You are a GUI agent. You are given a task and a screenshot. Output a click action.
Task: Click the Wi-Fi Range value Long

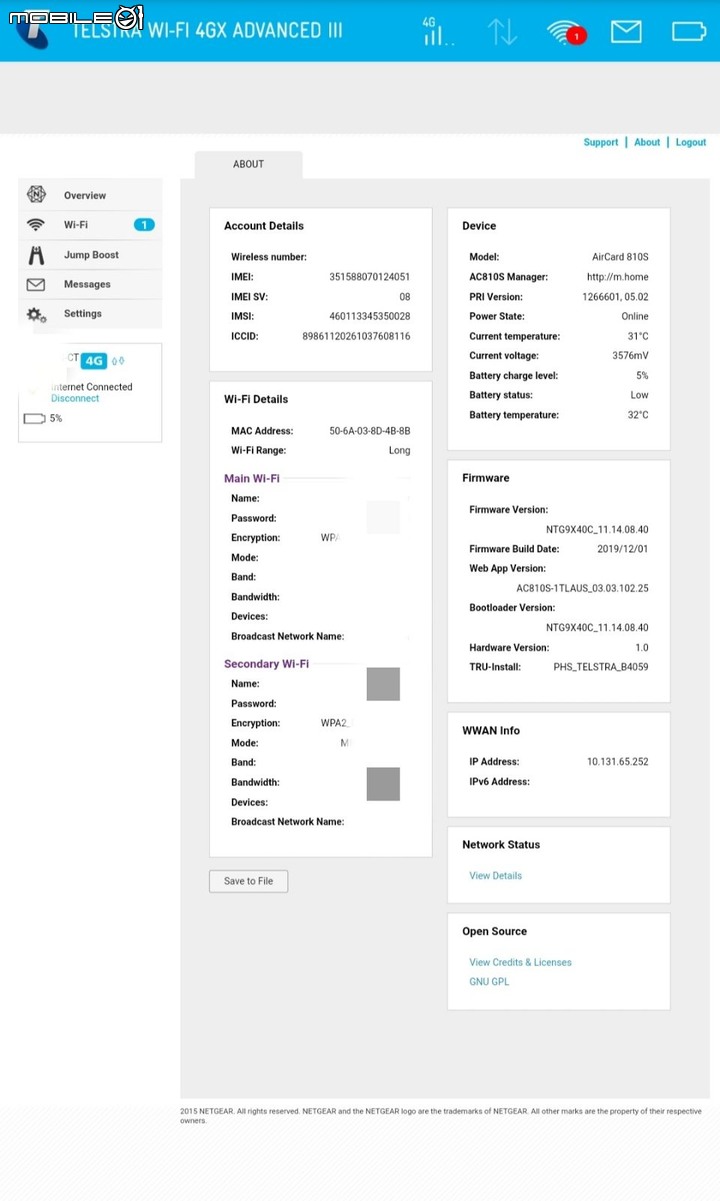pyautogui.click(x=399, y=451)
